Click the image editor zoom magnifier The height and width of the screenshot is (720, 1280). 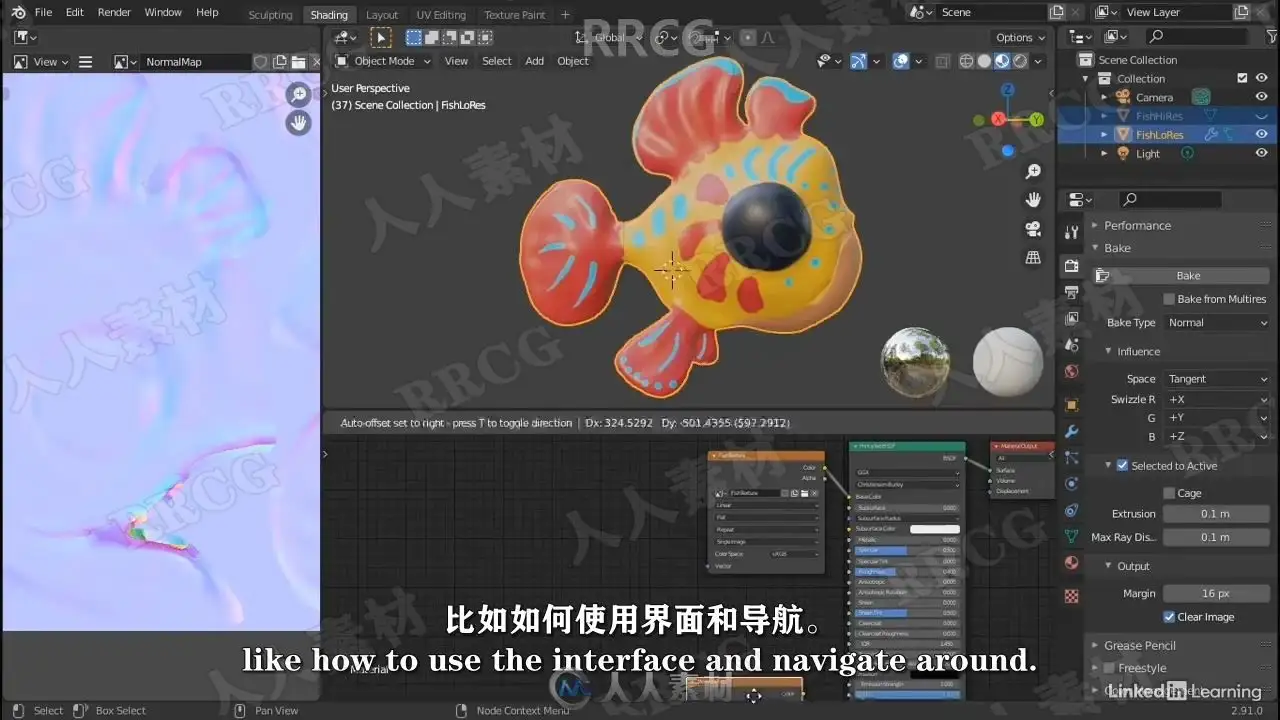tap(298, 95)
